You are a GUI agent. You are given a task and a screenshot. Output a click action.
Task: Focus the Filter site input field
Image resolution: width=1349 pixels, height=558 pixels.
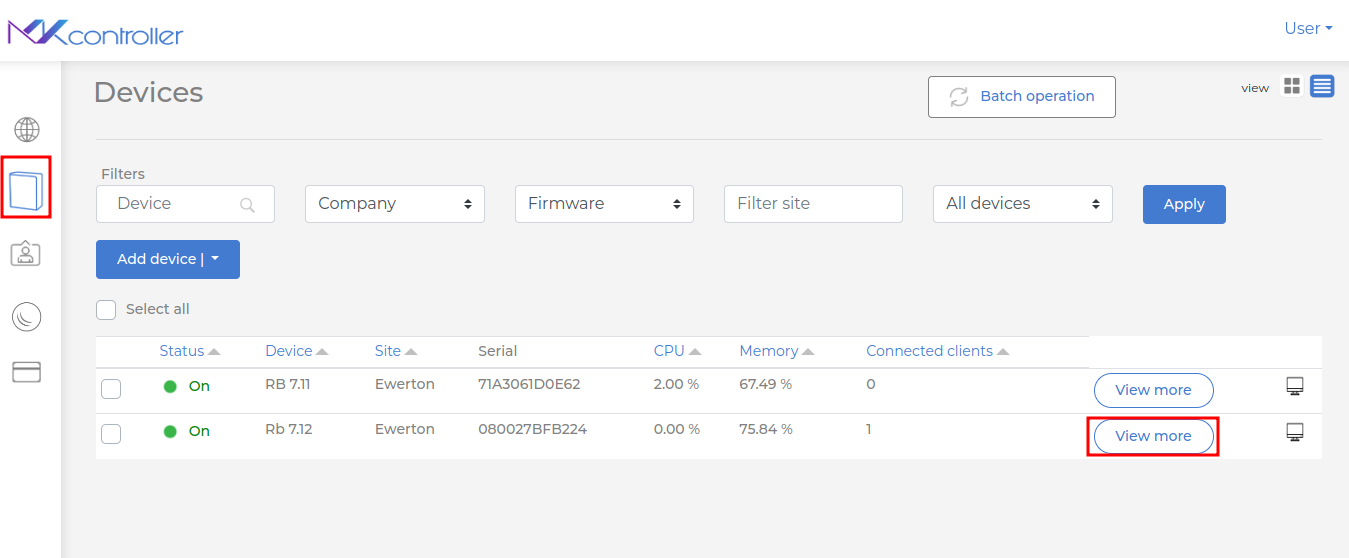[x=813, y=204]
